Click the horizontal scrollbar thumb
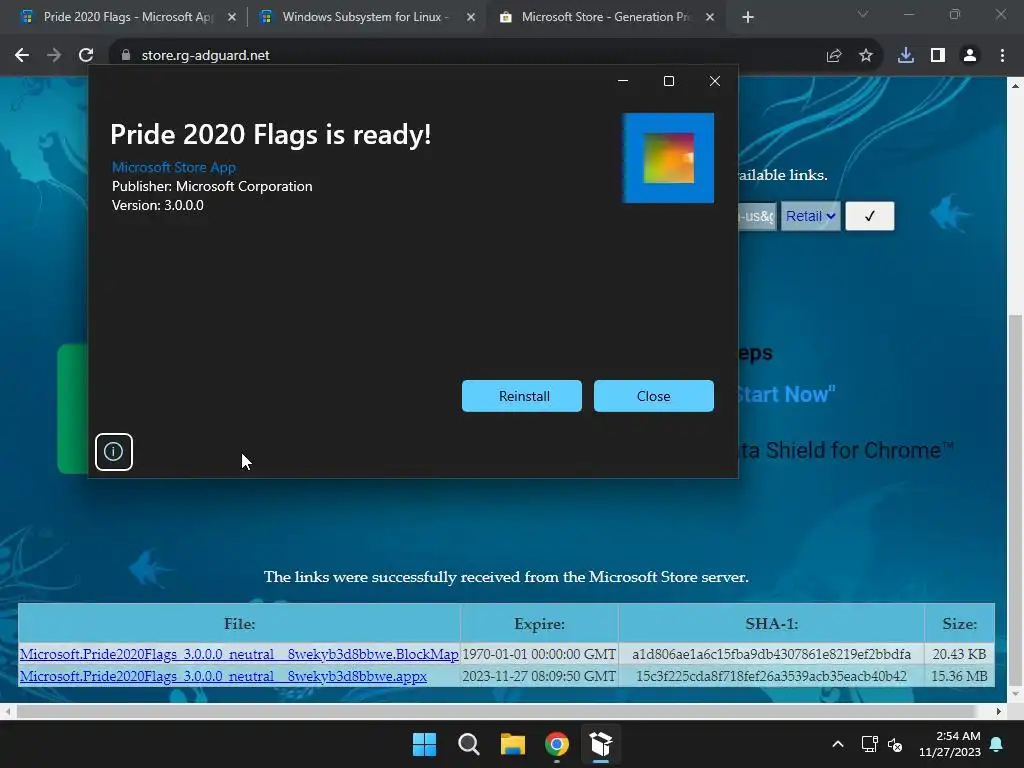The width and height of the screenshot is (1024, 768). click(495, 711)
